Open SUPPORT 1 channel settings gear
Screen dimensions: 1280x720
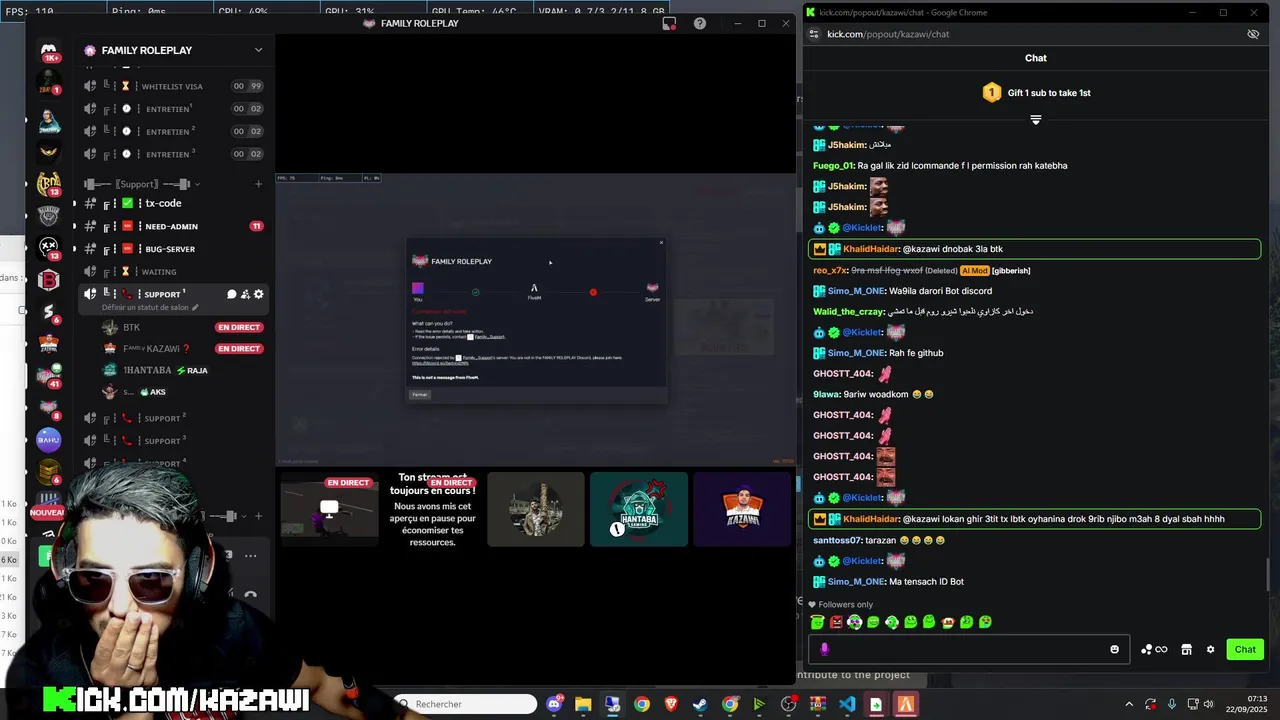point(259,294)
